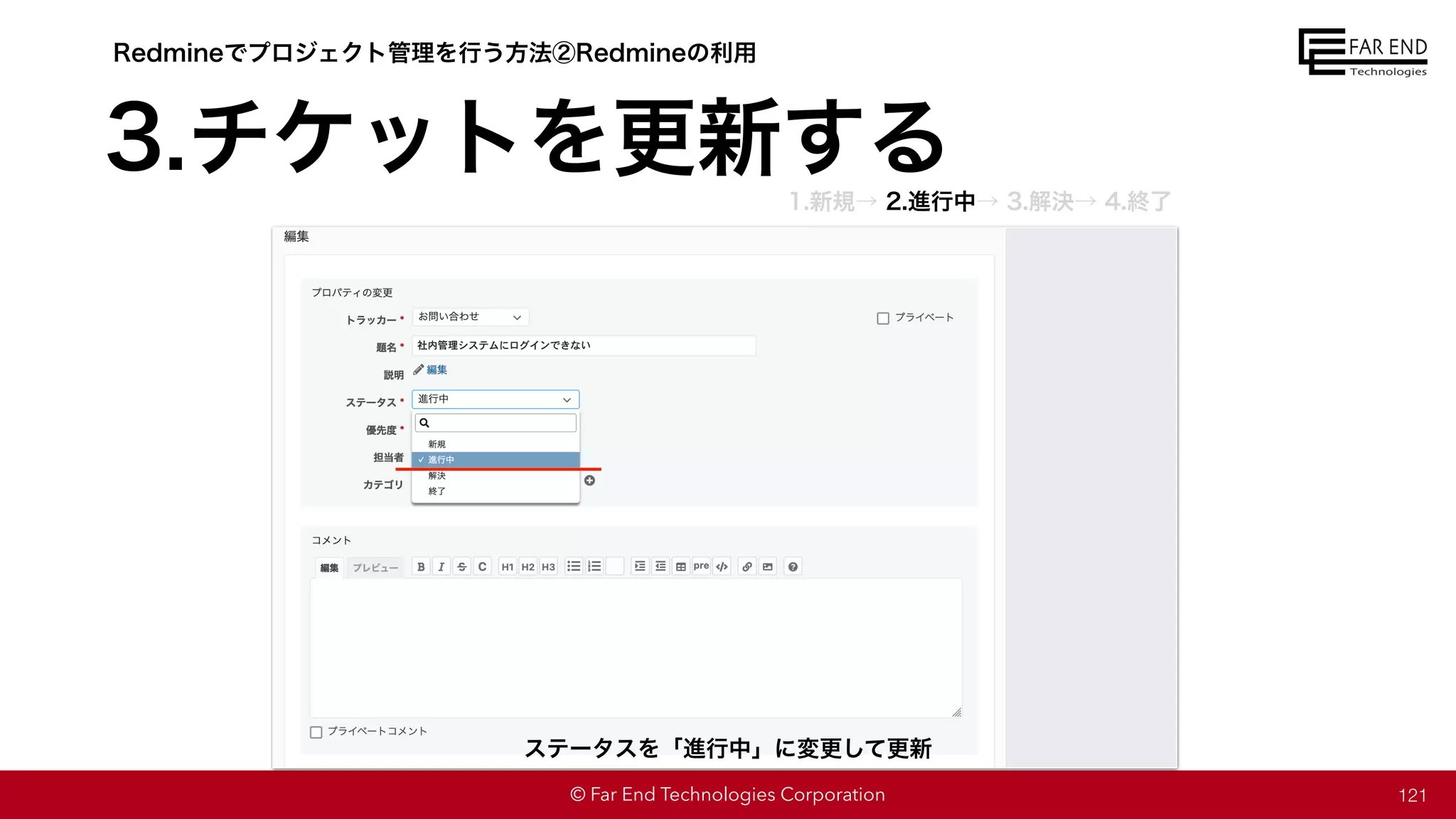
Task: Choose 解決 in the status list
Action: click(x=496, y=476)
